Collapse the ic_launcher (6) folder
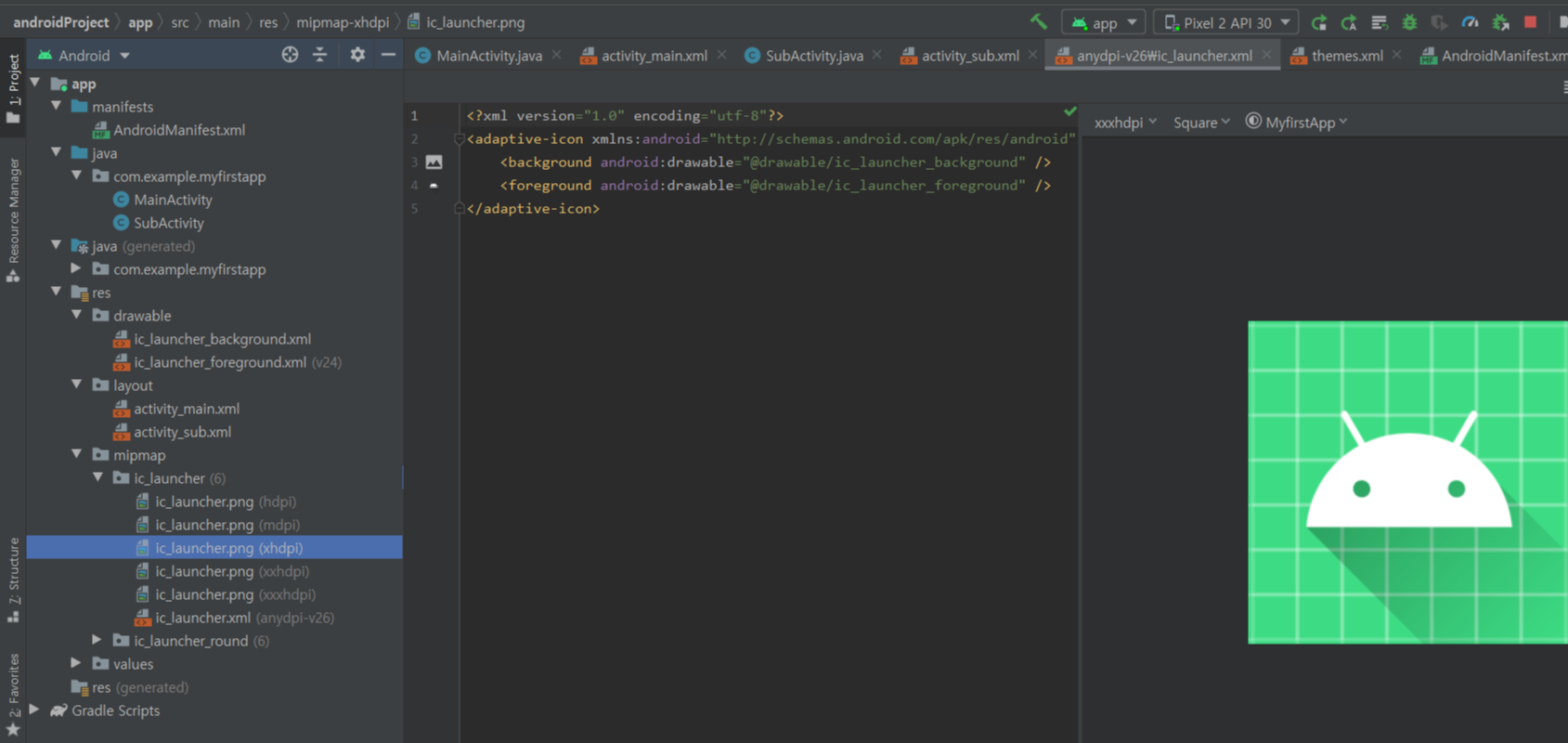The width and height of the screenshot is (1568, 743). point(97,477)
